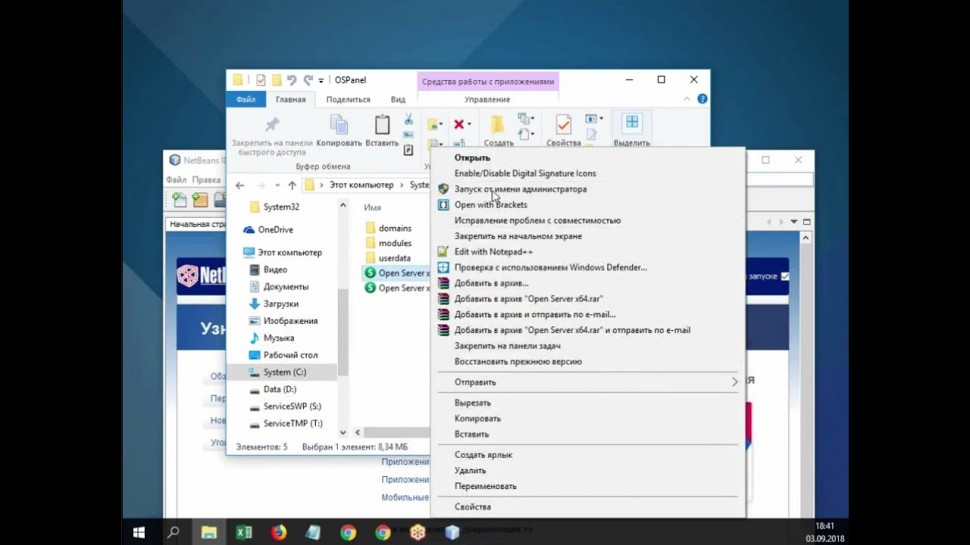Image resolution: width=970 pixels, height=545 pixels.
Task: Launch Firefox from the taskbar
Action: click(279, 532)
